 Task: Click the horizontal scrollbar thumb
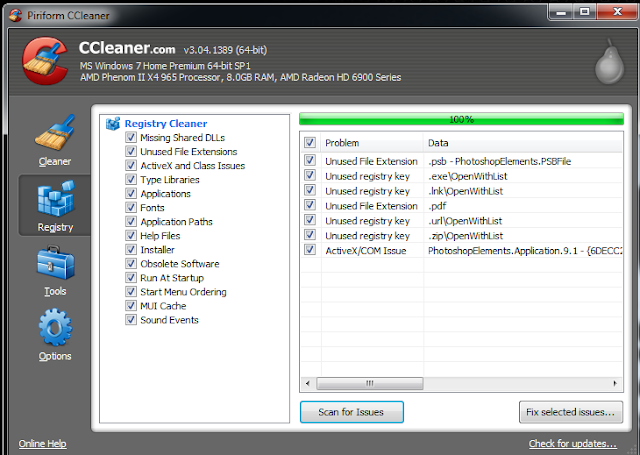pos(370,384)
